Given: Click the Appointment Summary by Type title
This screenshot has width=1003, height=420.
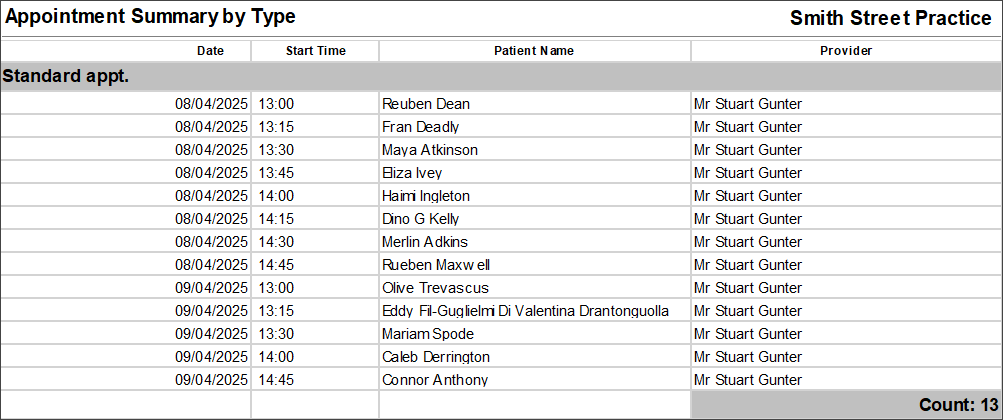Looking at the screenshot, I should coord(150,17).
